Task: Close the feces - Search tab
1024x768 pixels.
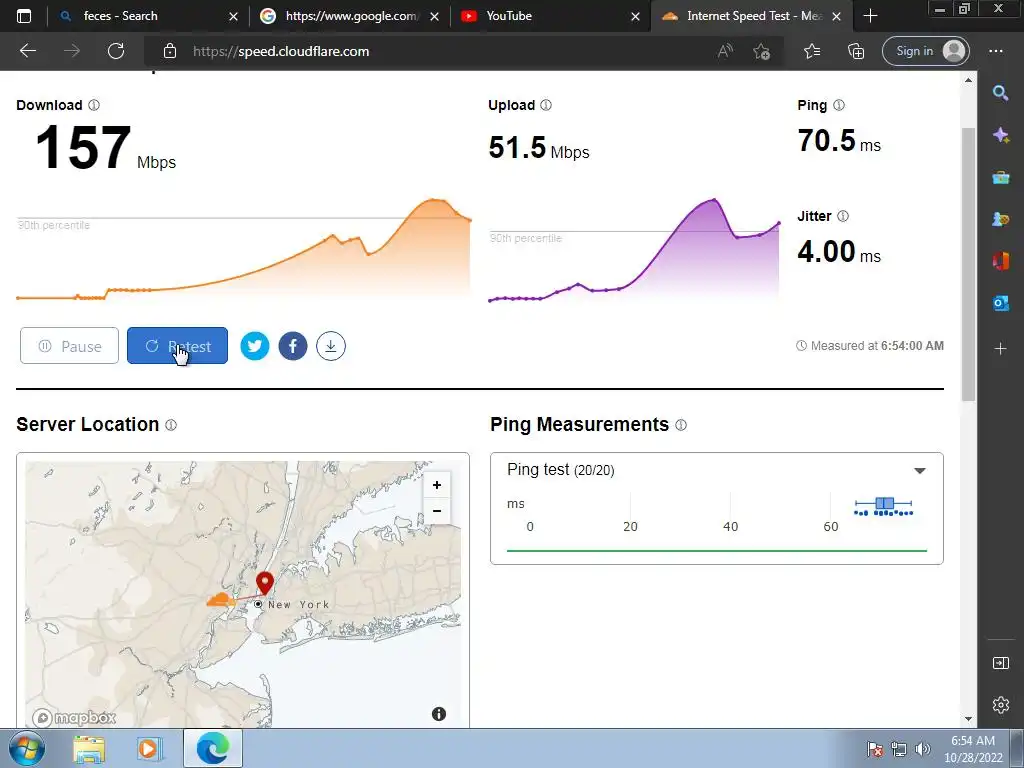Action: point(233,16)
